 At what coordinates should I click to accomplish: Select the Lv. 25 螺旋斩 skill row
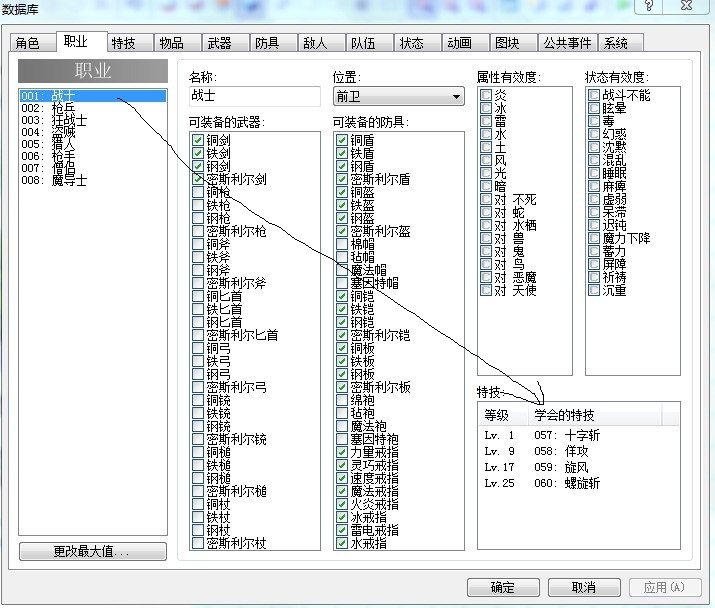(579, 483)
